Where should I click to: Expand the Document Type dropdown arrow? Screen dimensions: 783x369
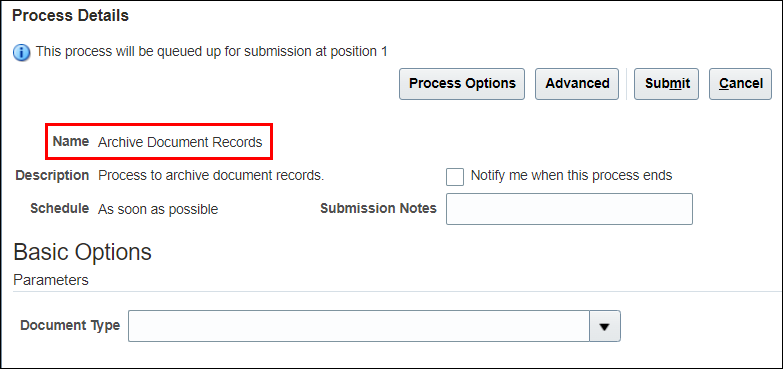click(x=605, y=326)
